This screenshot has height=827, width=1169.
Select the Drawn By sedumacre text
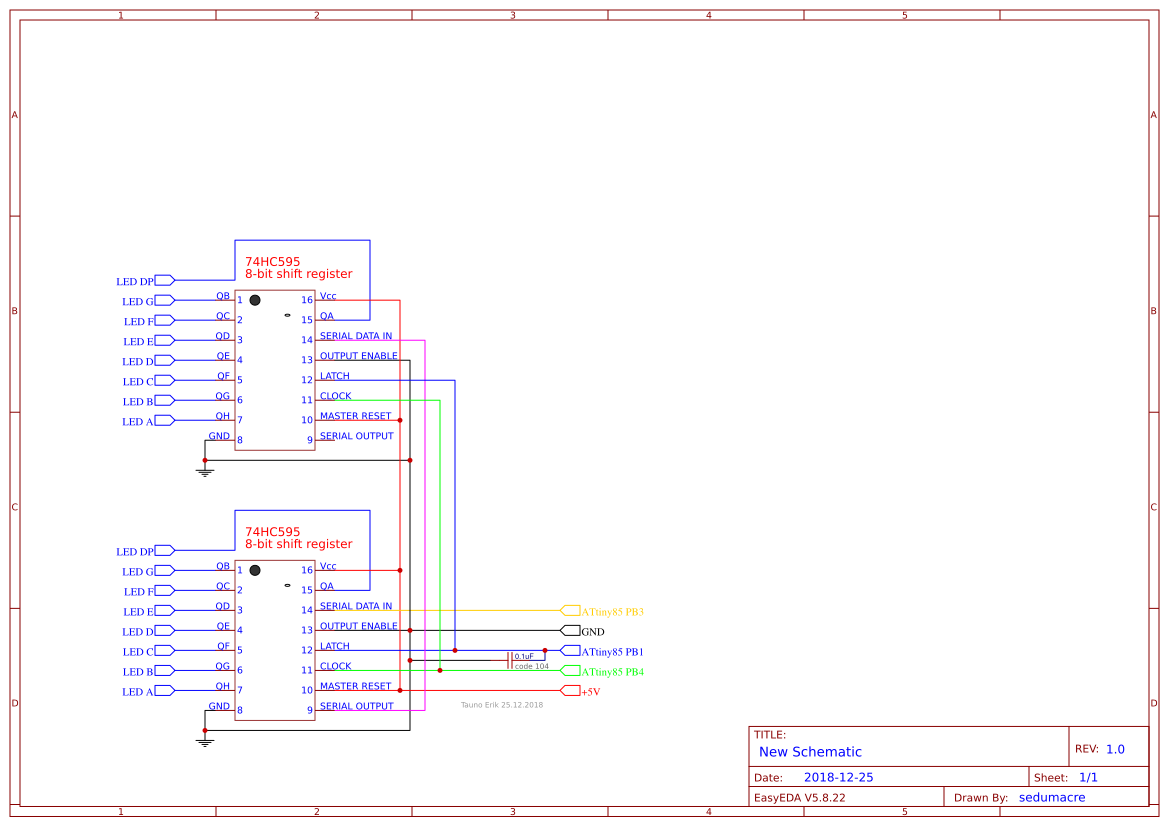(x=1052, y=797)
